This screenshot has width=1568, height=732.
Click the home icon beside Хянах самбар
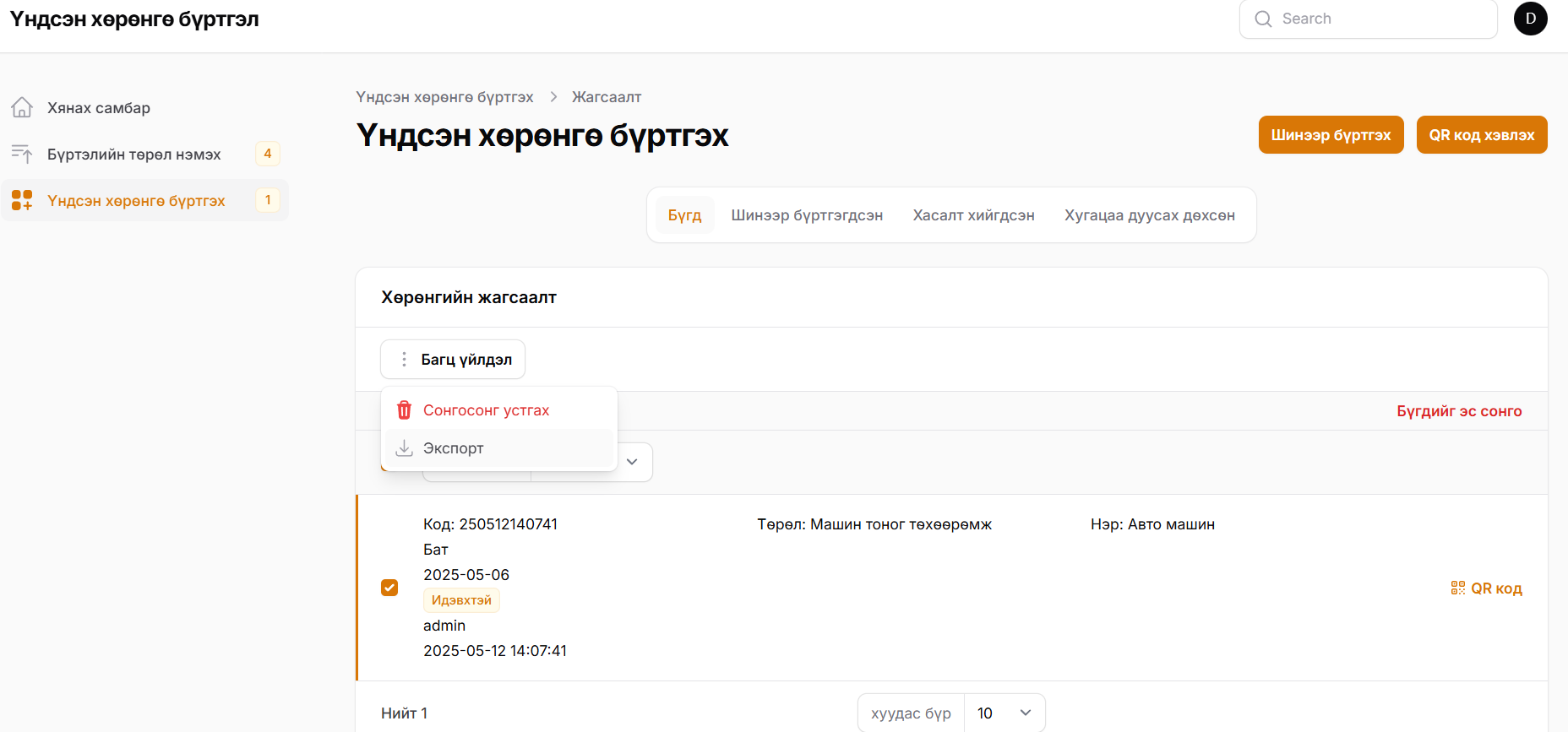[22, 107]
